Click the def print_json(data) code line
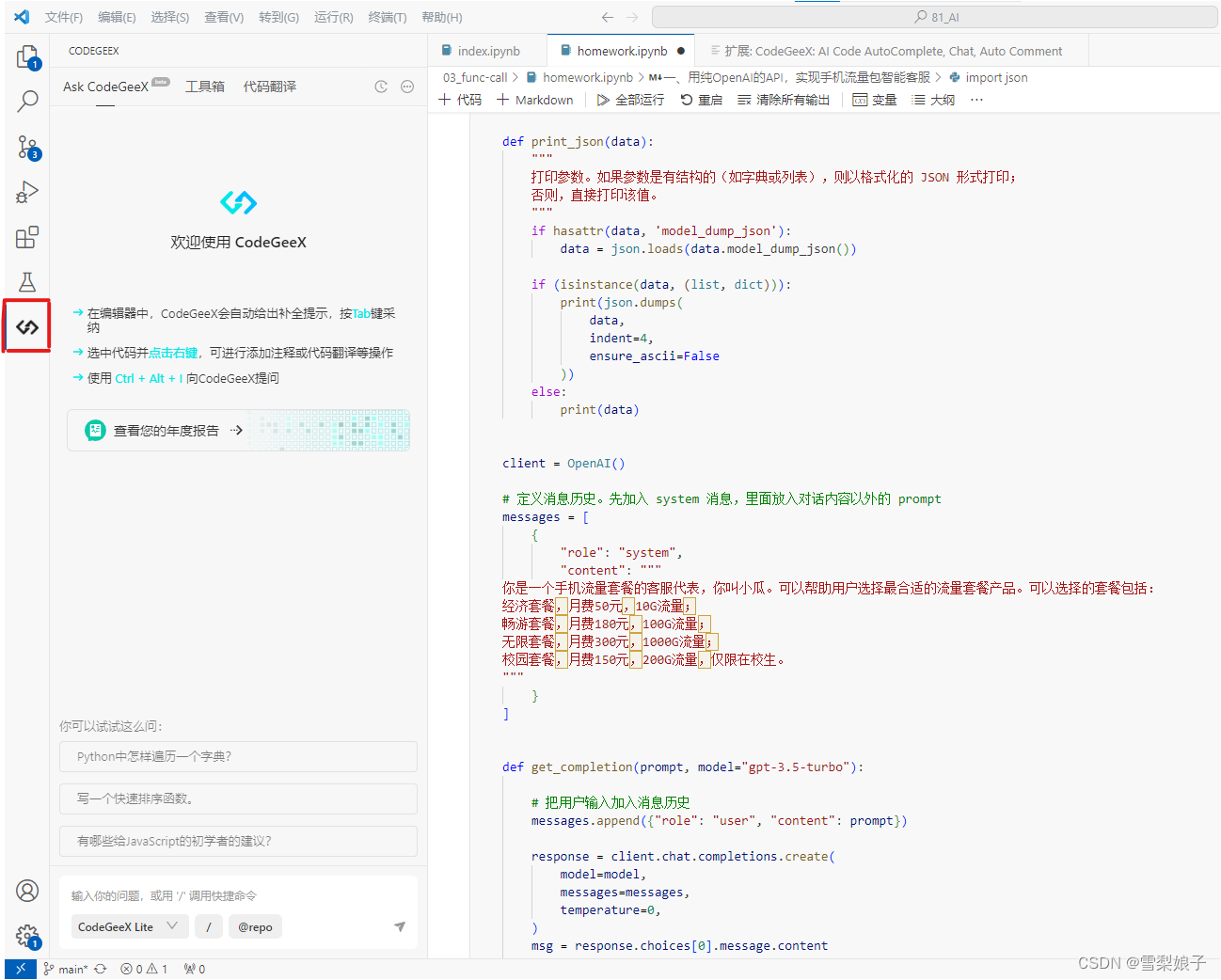1221x980 pixels. click(x=578, y=141)
